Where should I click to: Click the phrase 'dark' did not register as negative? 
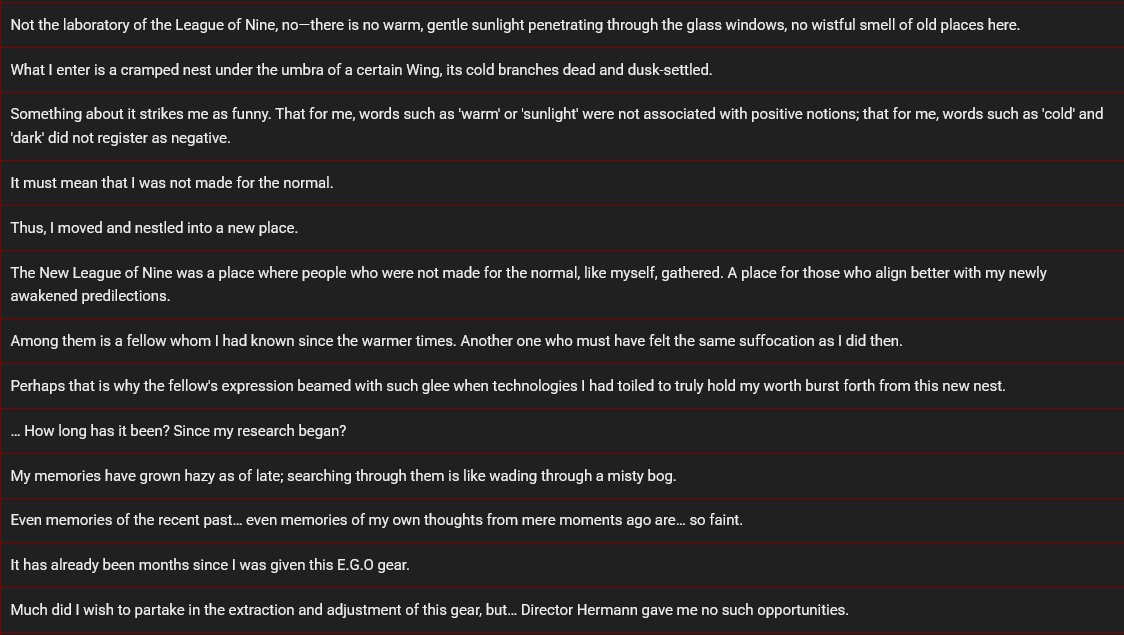pos(120,138)
